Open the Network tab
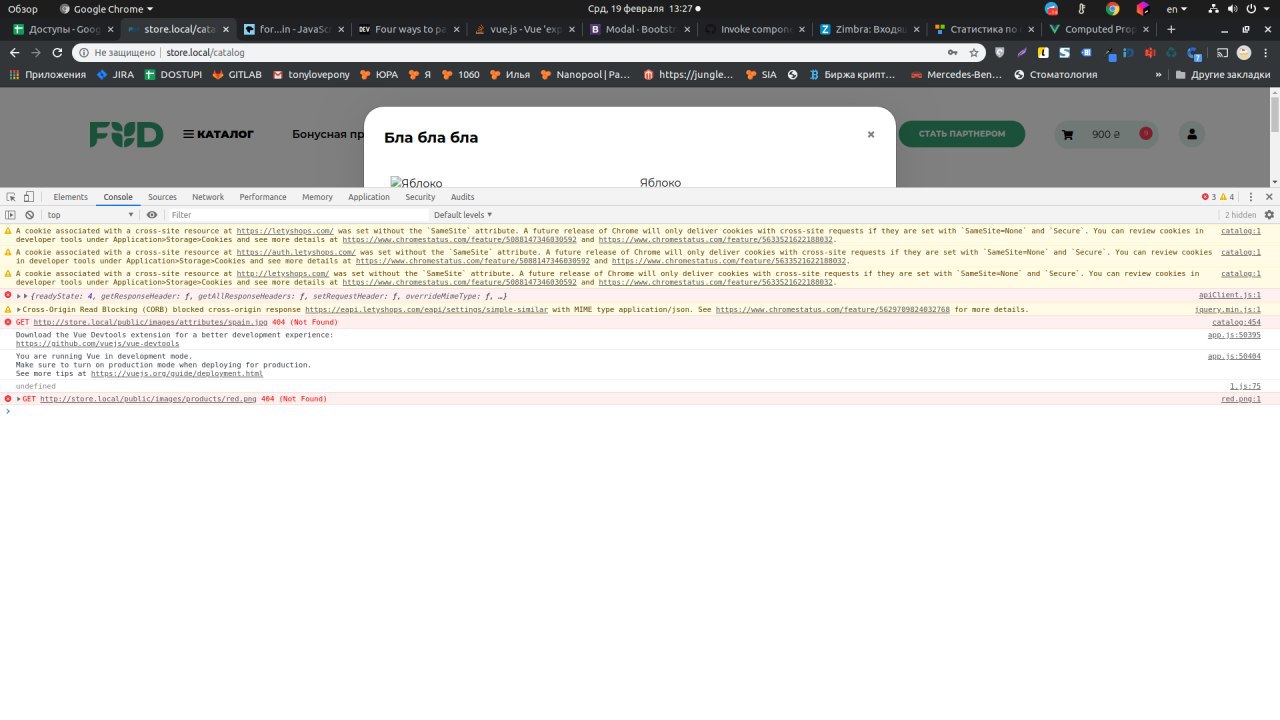 208,197
